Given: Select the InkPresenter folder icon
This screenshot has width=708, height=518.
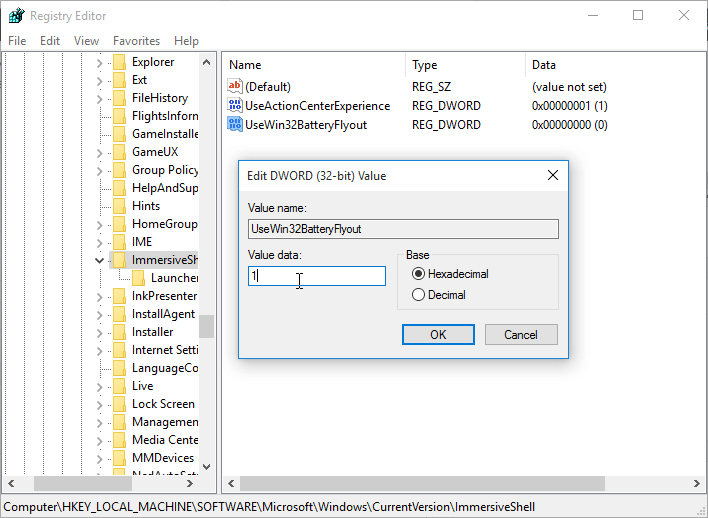Looking at the screenshot, I should 120,296.
